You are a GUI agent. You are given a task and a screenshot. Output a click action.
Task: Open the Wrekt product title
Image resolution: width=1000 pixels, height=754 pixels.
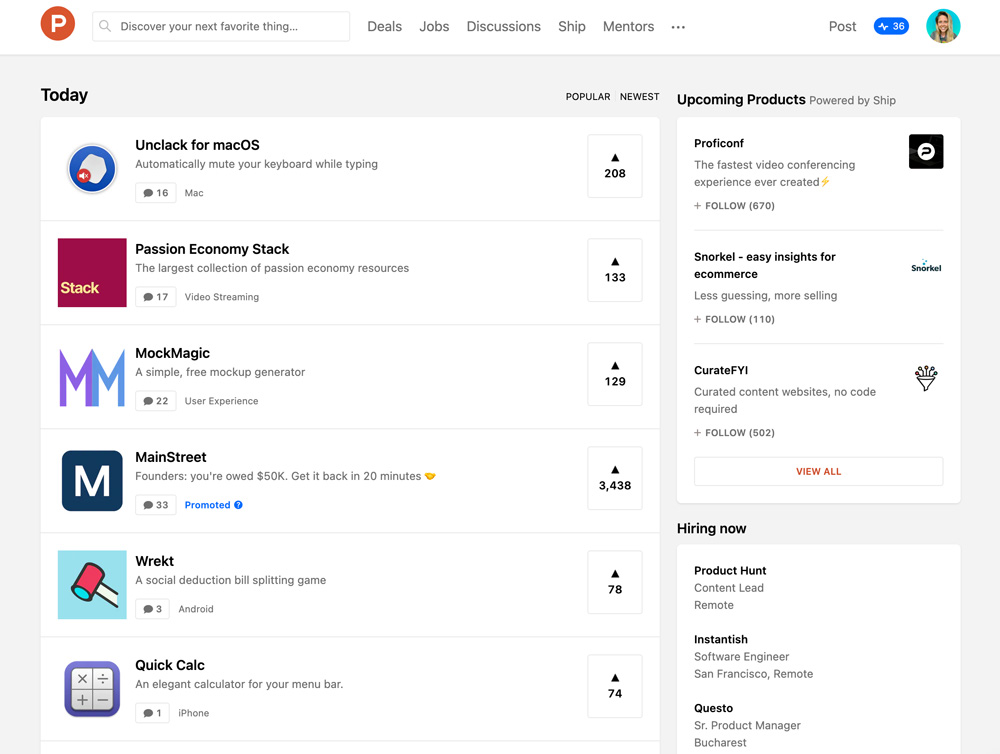[154, 561]
